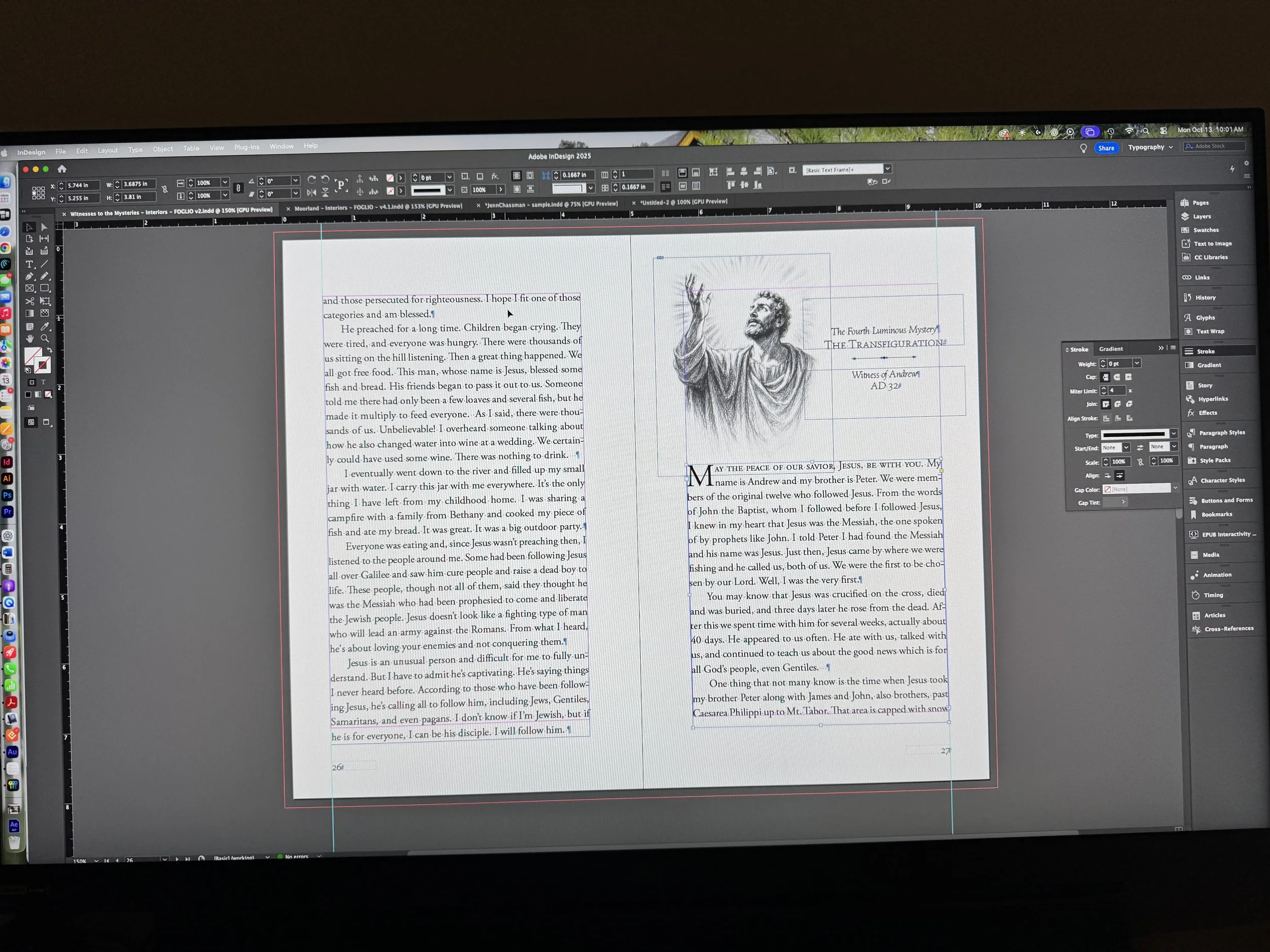Image resolution: width=1270 pixels, height=952 pixels.
Task: Expand the stroke Weight dropdown
Action: click(x=1137, y=363)
